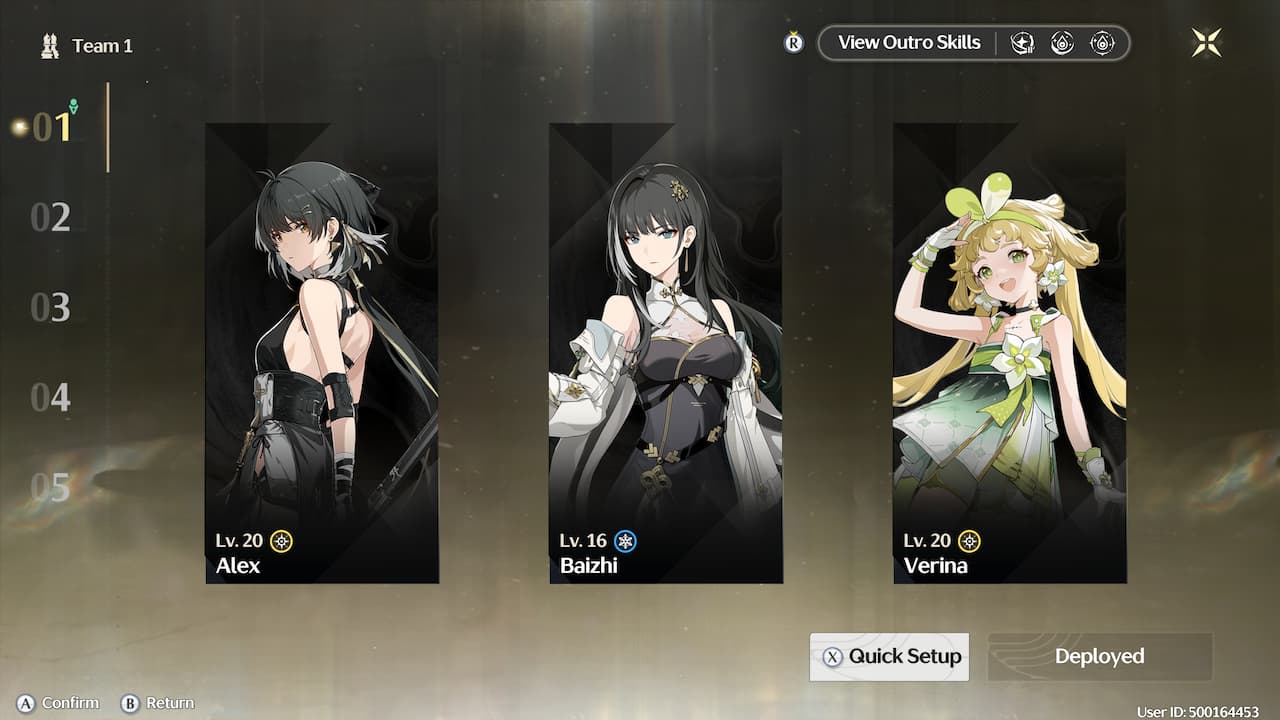Select team slot 03

(51, 307)
